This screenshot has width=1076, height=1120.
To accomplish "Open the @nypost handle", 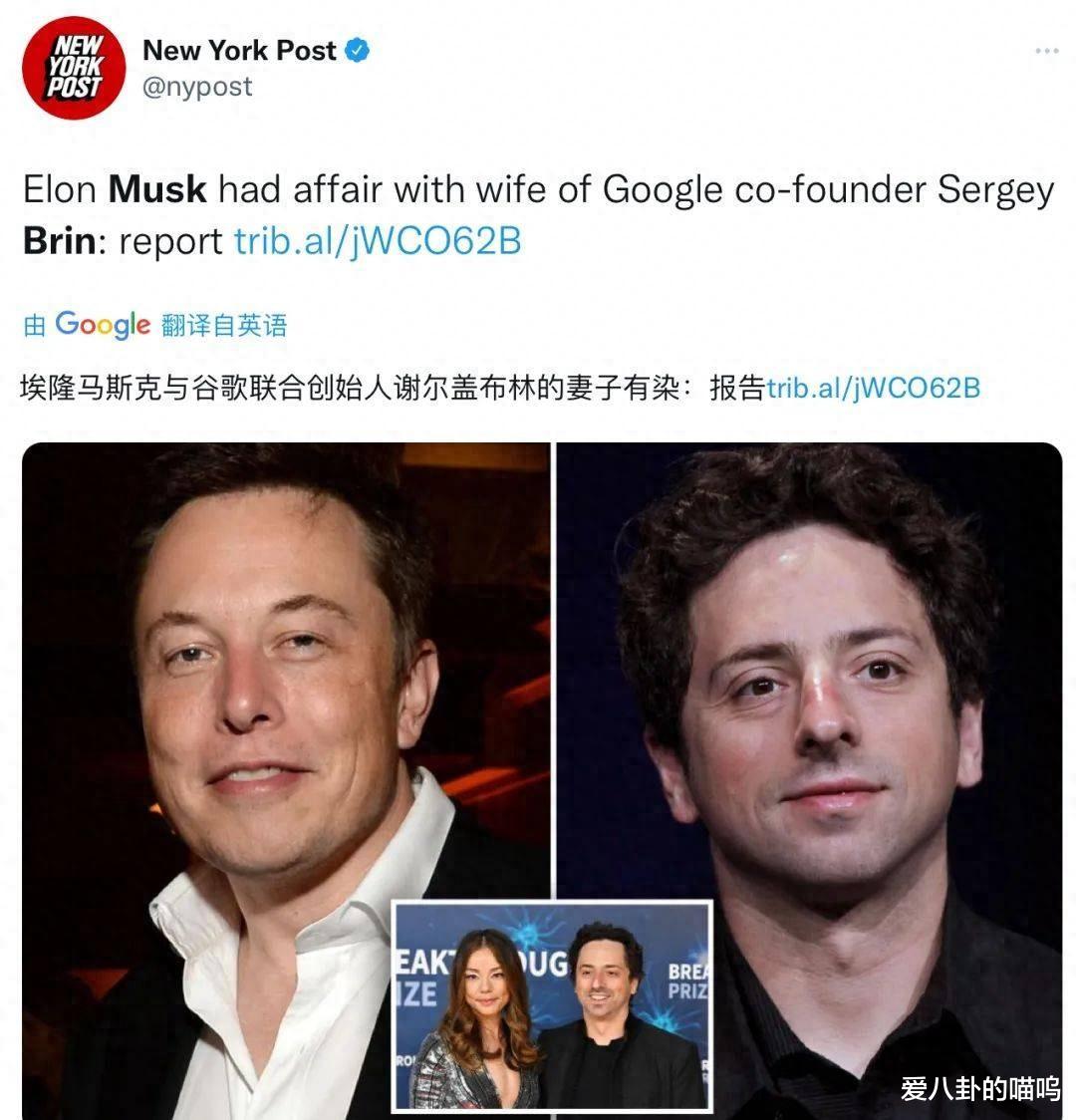I will [x=197, y=87].
